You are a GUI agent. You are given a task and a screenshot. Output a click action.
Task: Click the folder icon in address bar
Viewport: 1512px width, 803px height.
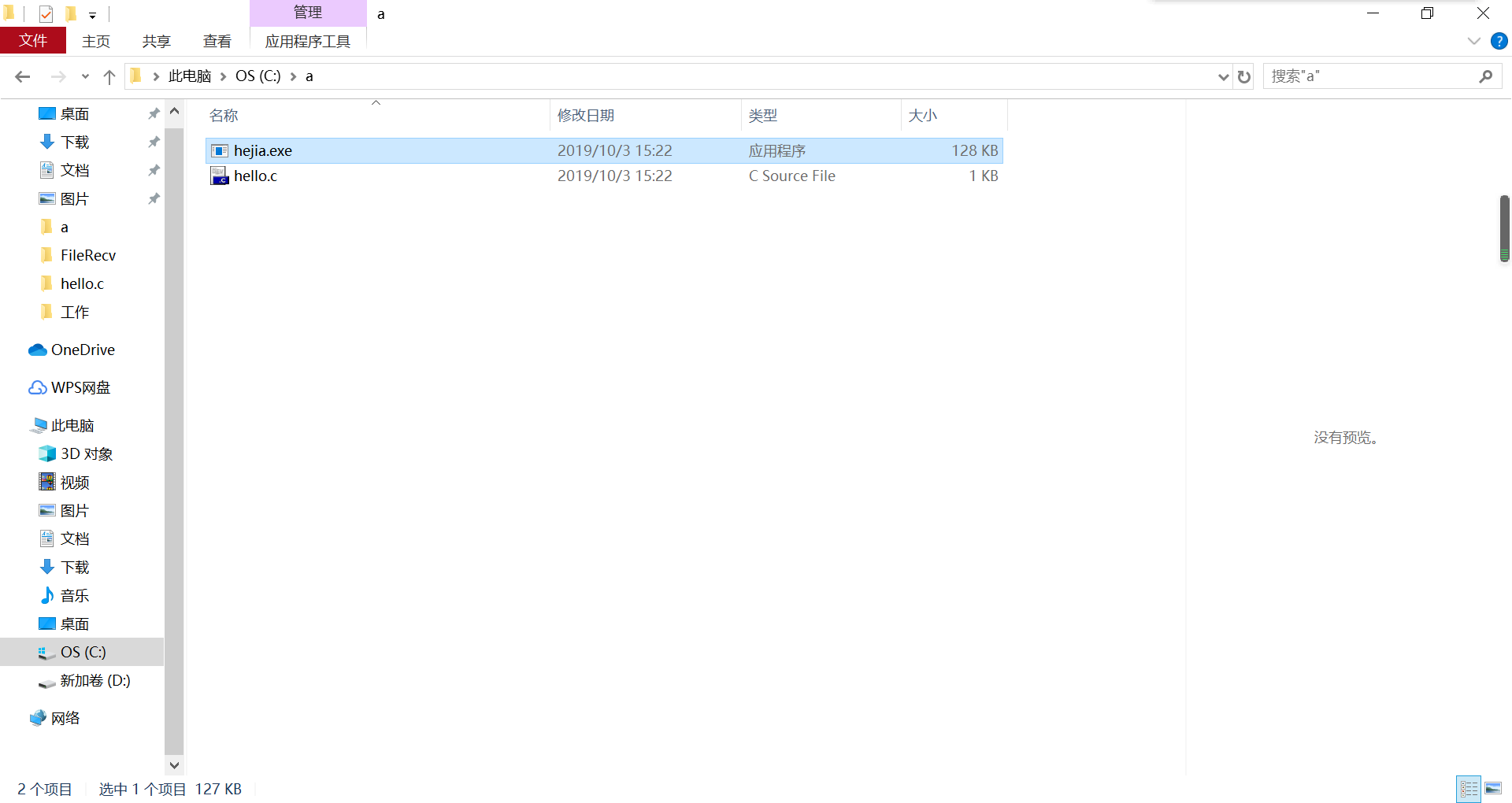[136, 76]
